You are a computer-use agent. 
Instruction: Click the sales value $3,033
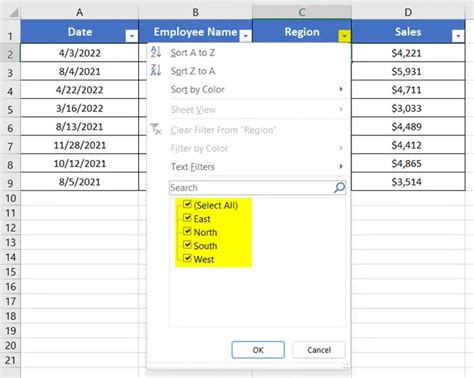[408, 108]
